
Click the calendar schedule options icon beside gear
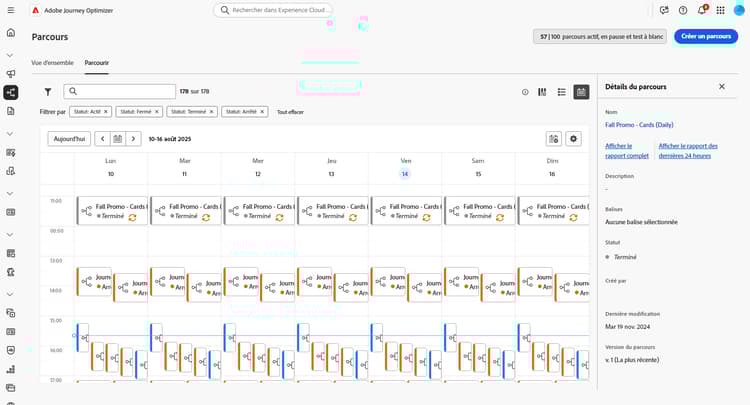pos(554,139)
